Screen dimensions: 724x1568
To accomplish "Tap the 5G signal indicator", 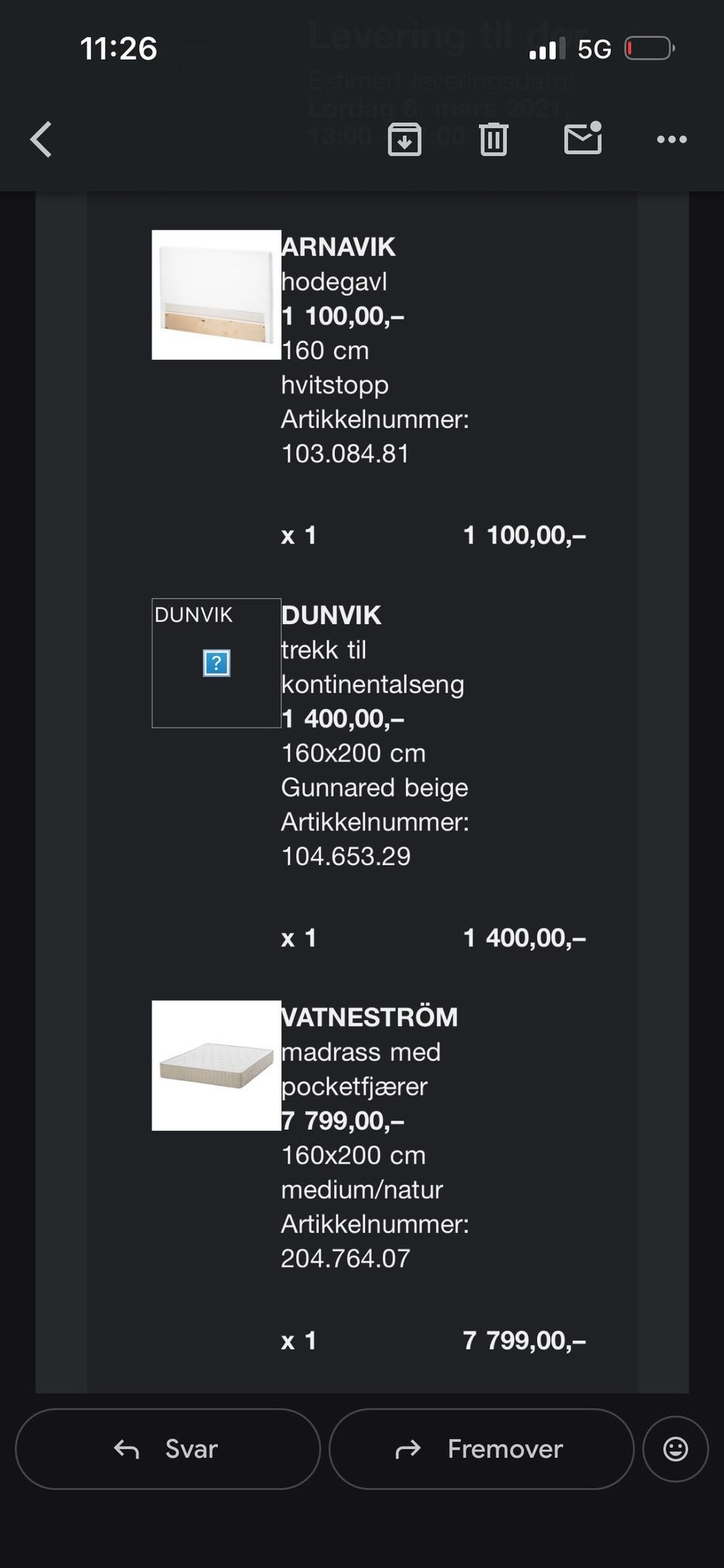I will (594, 50).
